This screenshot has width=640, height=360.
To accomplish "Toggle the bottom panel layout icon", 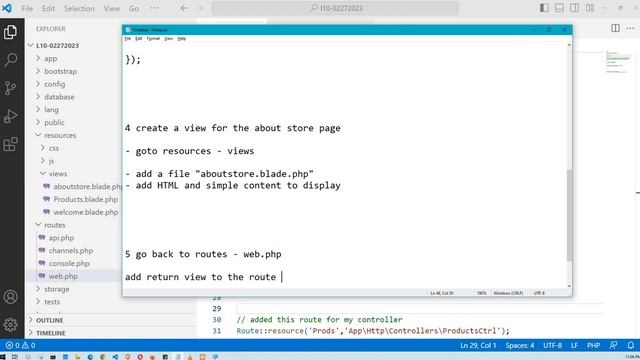I will coord(559,8).
